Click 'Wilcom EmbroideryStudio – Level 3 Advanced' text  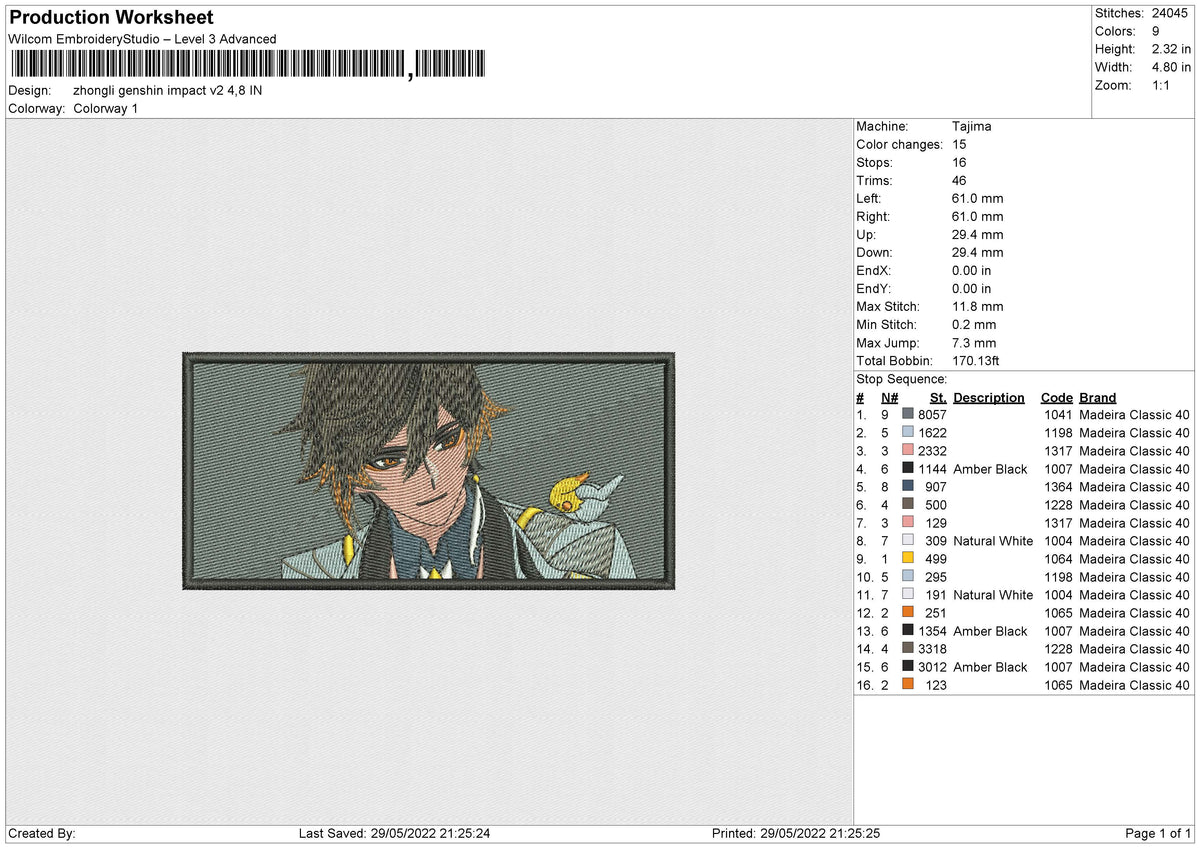click(x=142, y=39)
